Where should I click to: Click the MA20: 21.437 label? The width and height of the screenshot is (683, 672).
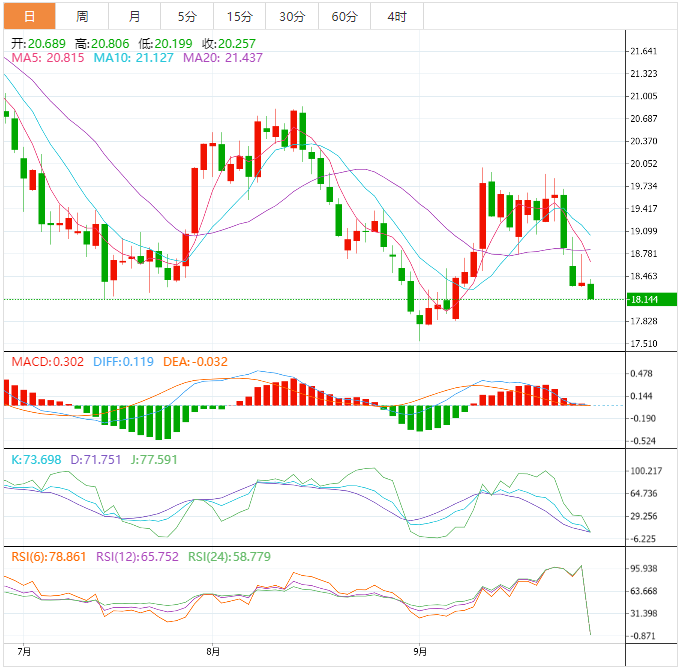pos(223,57)
